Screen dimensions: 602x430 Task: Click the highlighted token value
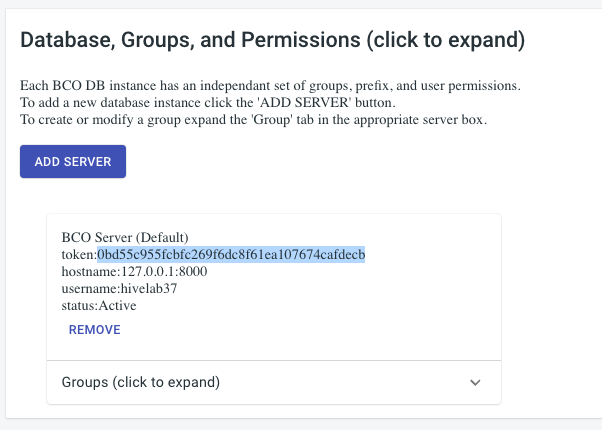point(231,255)
